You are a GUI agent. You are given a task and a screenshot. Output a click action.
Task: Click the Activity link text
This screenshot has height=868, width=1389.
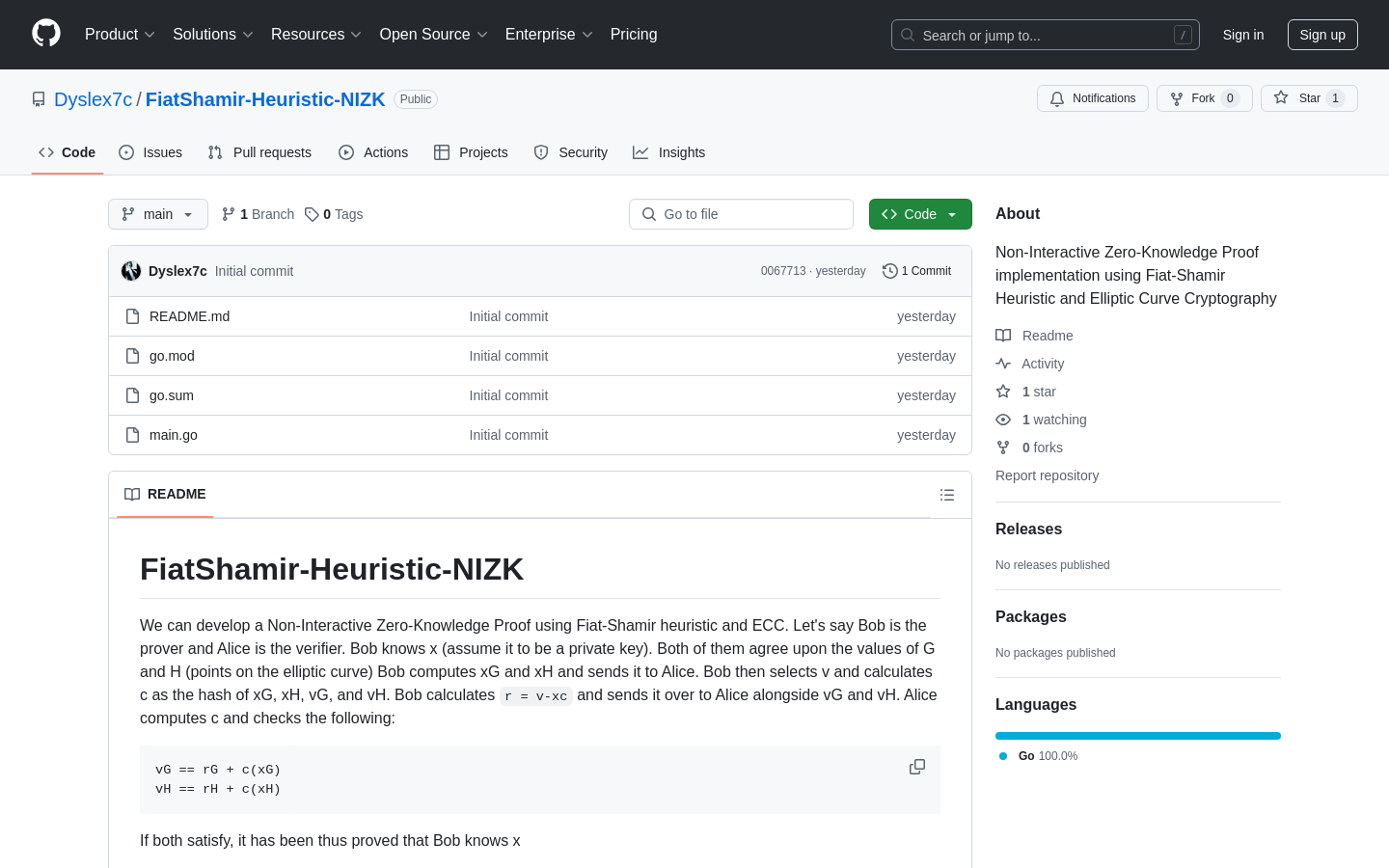coord(1043,364)
